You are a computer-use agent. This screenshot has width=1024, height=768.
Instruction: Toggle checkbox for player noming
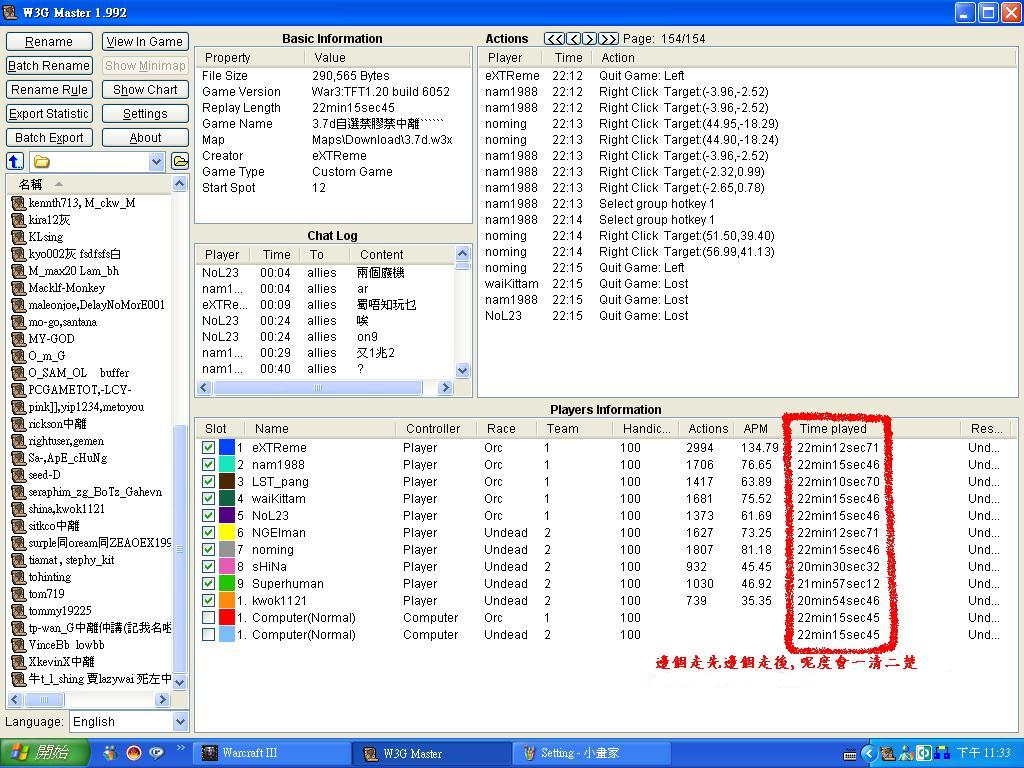(208, 550)
